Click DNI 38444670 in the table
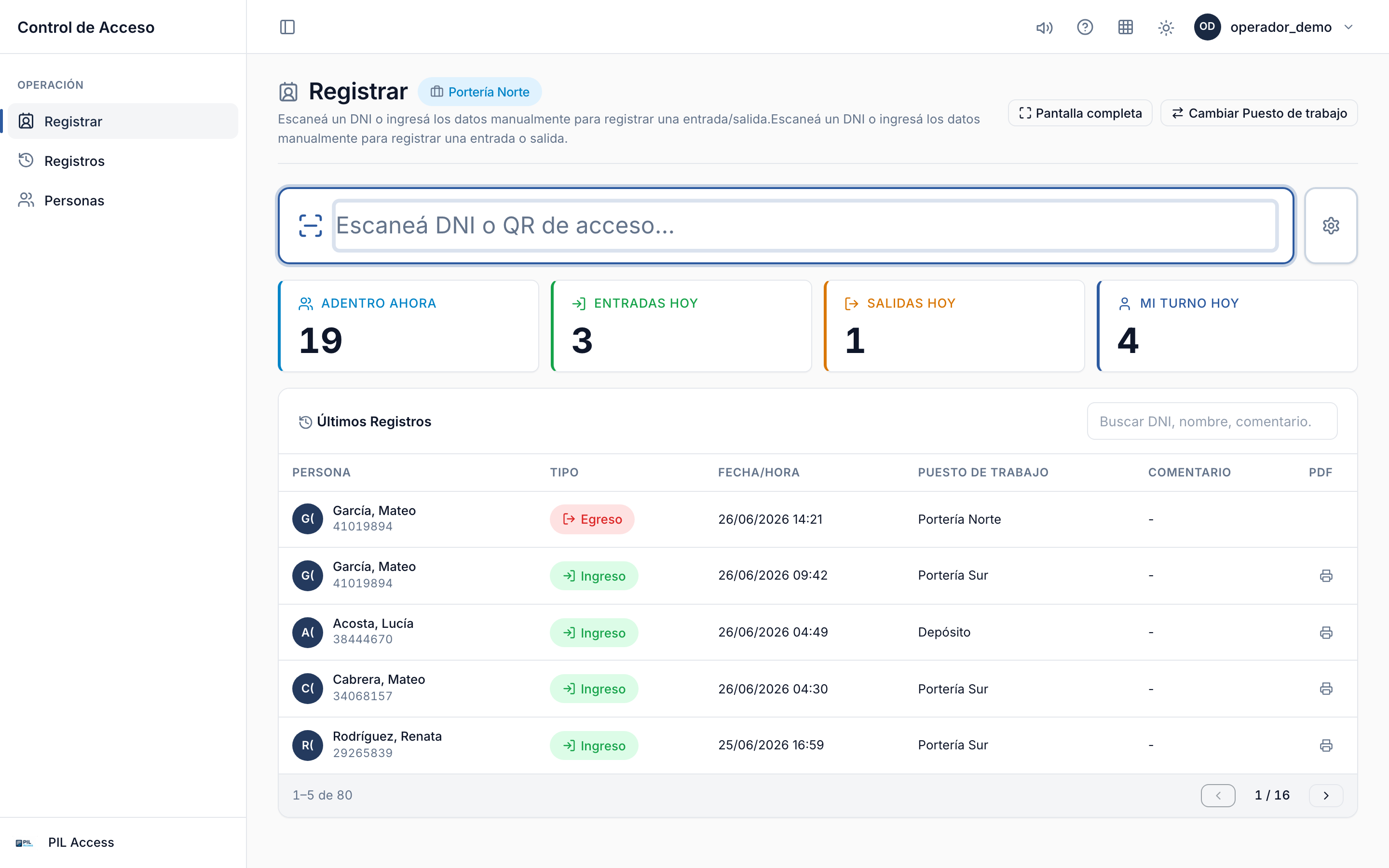 tap(363, 639)
